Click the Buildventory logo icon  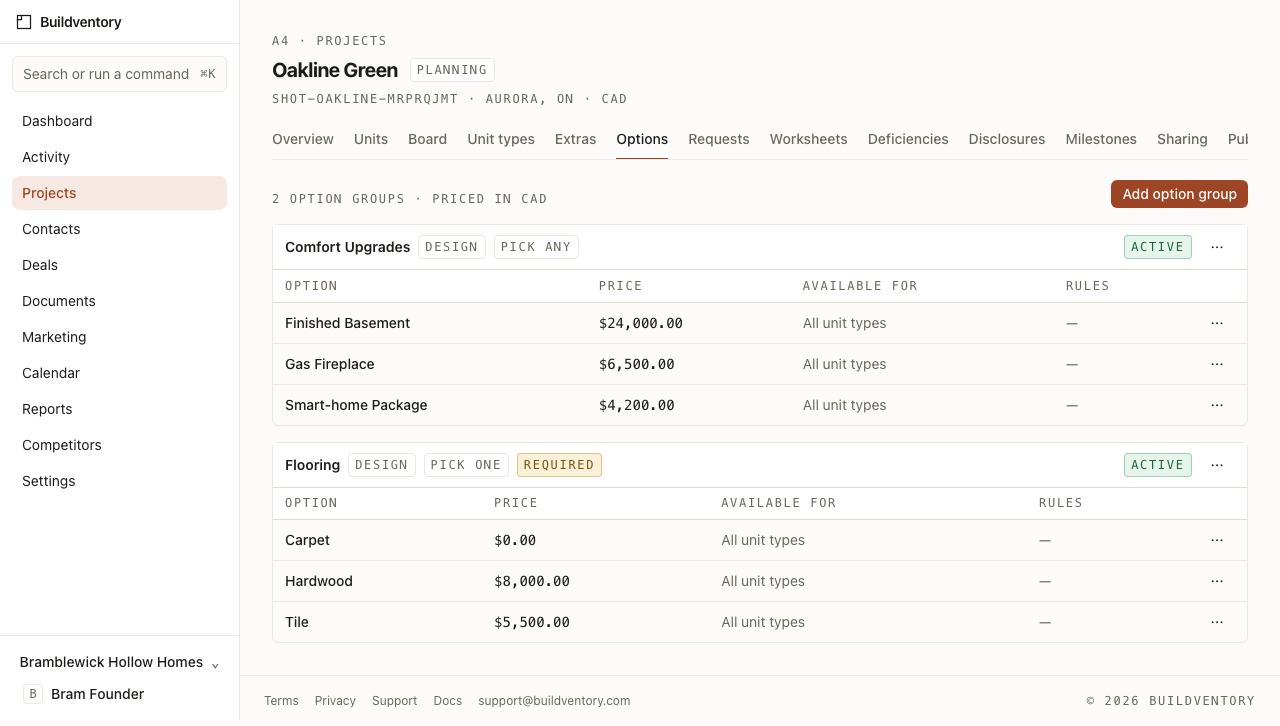point(24,22)
